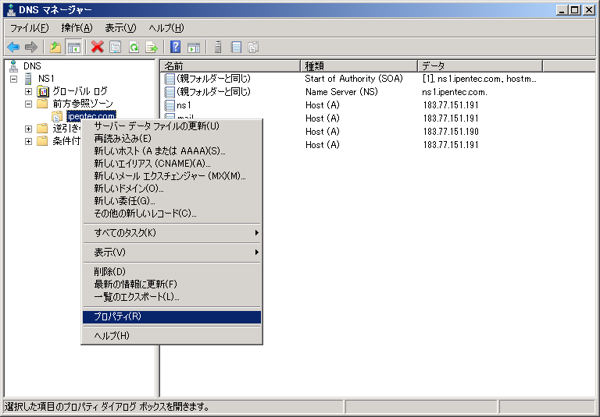Viewport: 600px width, 417px height.
Task: Open the ヘルプ(H) menu in menu bar
Action: point(166,28)
